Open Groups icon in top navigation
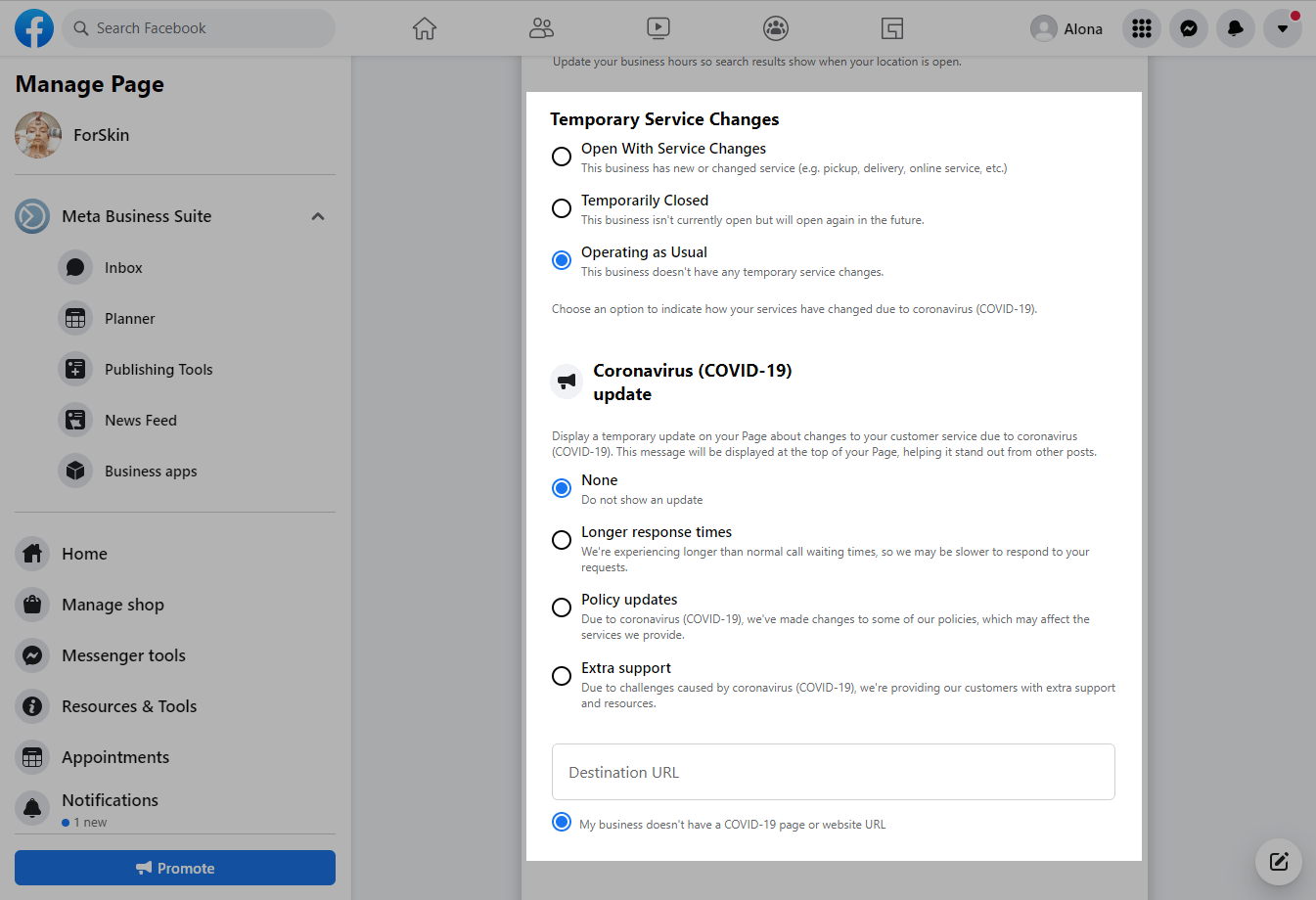Image resolution: width=1316 pixels, height=900 pixels. 776,28
